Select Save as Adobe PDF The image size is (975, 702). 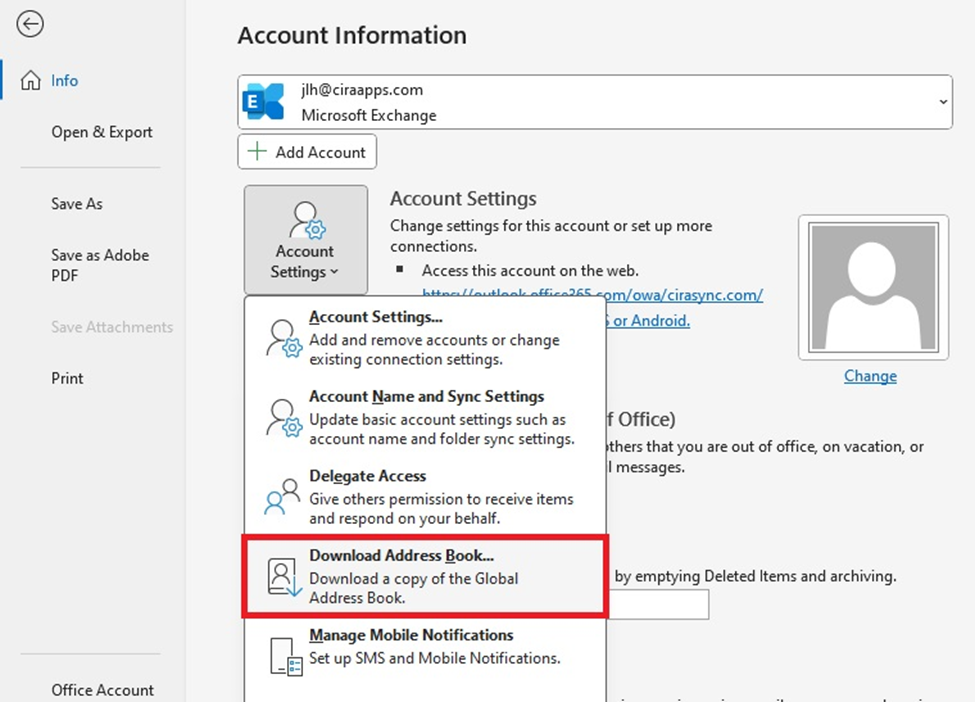click(100, 265)
